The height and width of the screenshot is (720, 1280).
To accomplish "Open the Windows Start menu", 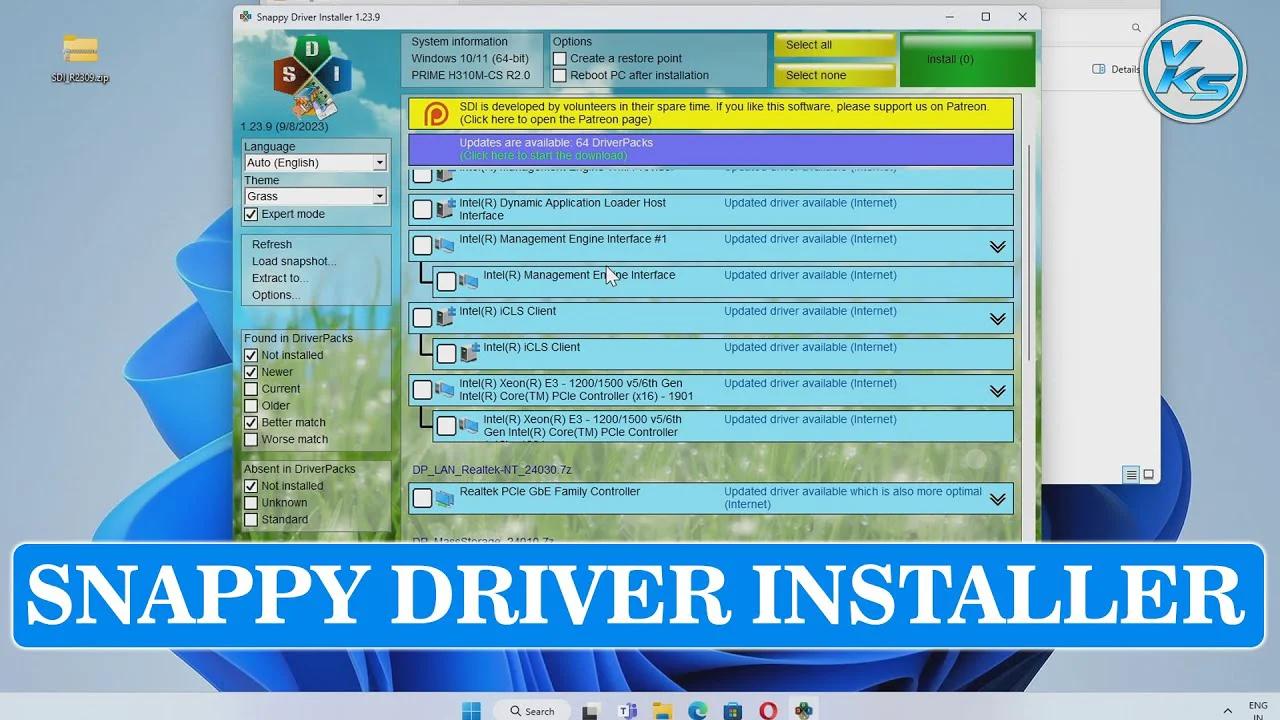I will tap(471, 710).
